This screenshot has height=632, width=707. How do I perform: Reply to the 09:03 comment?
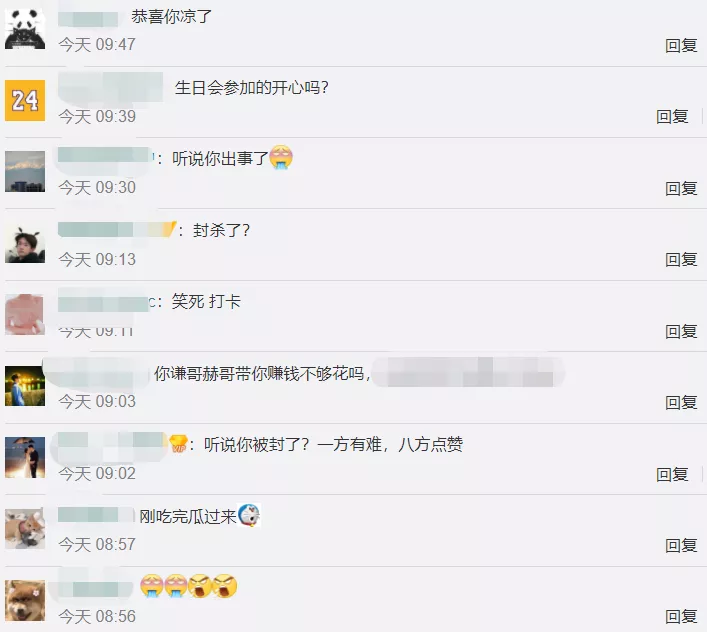pyautogui.click(x=681, y=403)
